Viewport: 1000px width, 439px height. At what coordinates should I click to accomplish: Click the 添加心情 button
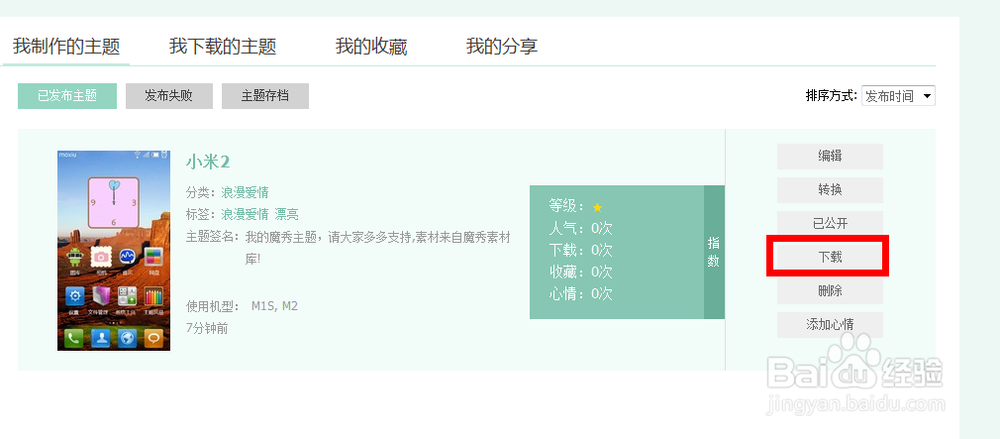[830, 325]
